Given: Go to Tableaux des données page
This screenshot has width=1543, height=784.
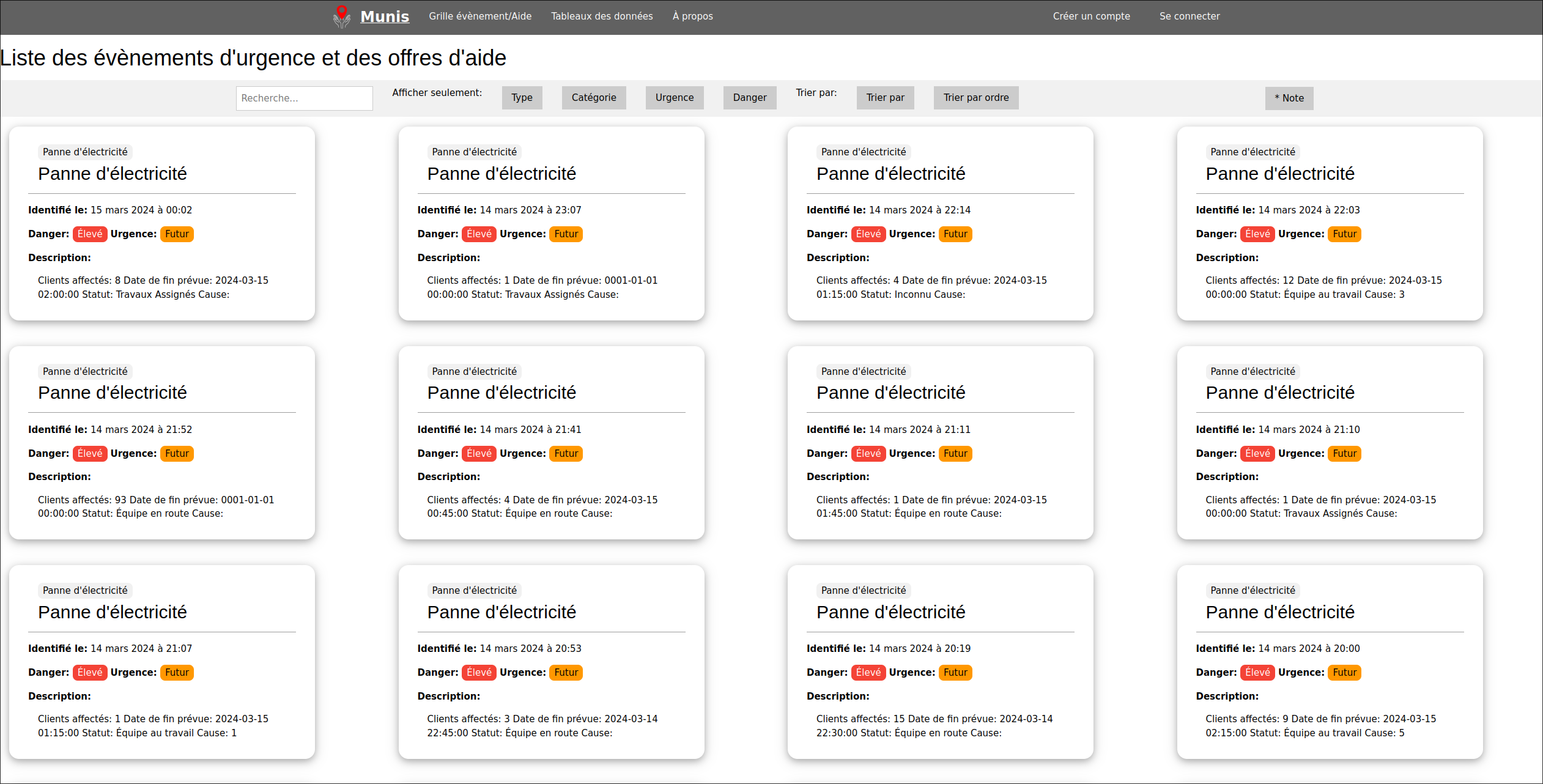Looking at the screenshot, I should [601, 17].
